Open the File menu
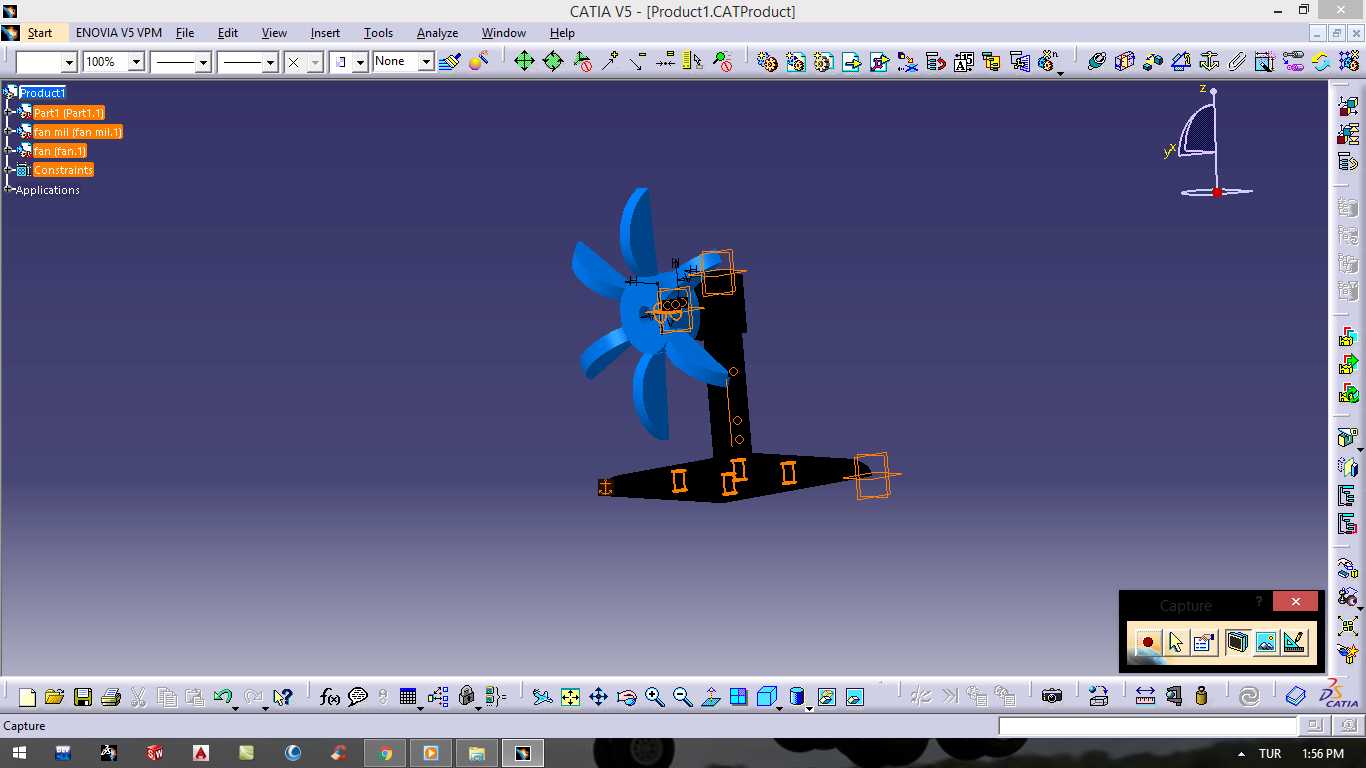This screenshot has width=1366, height=768. pos(185,33)
